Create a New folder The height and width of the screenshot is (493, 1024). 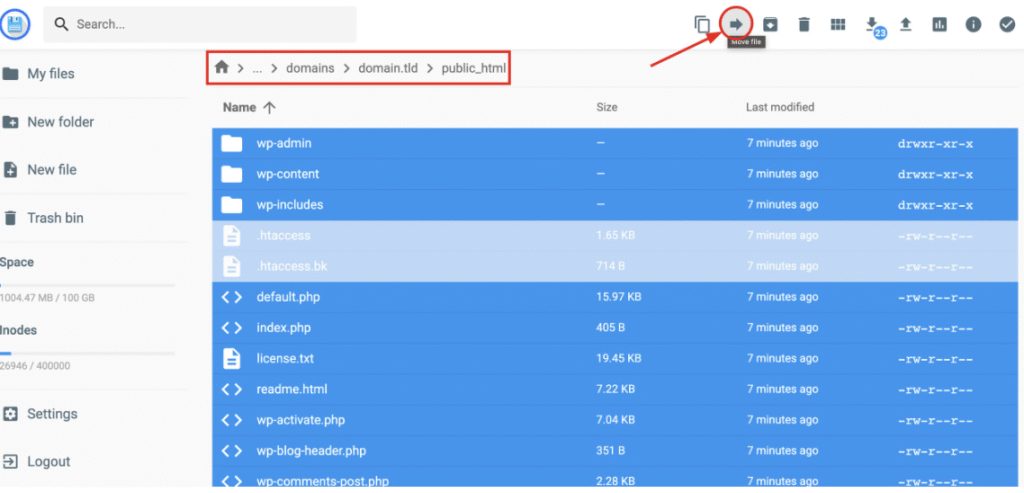point(60,122)
